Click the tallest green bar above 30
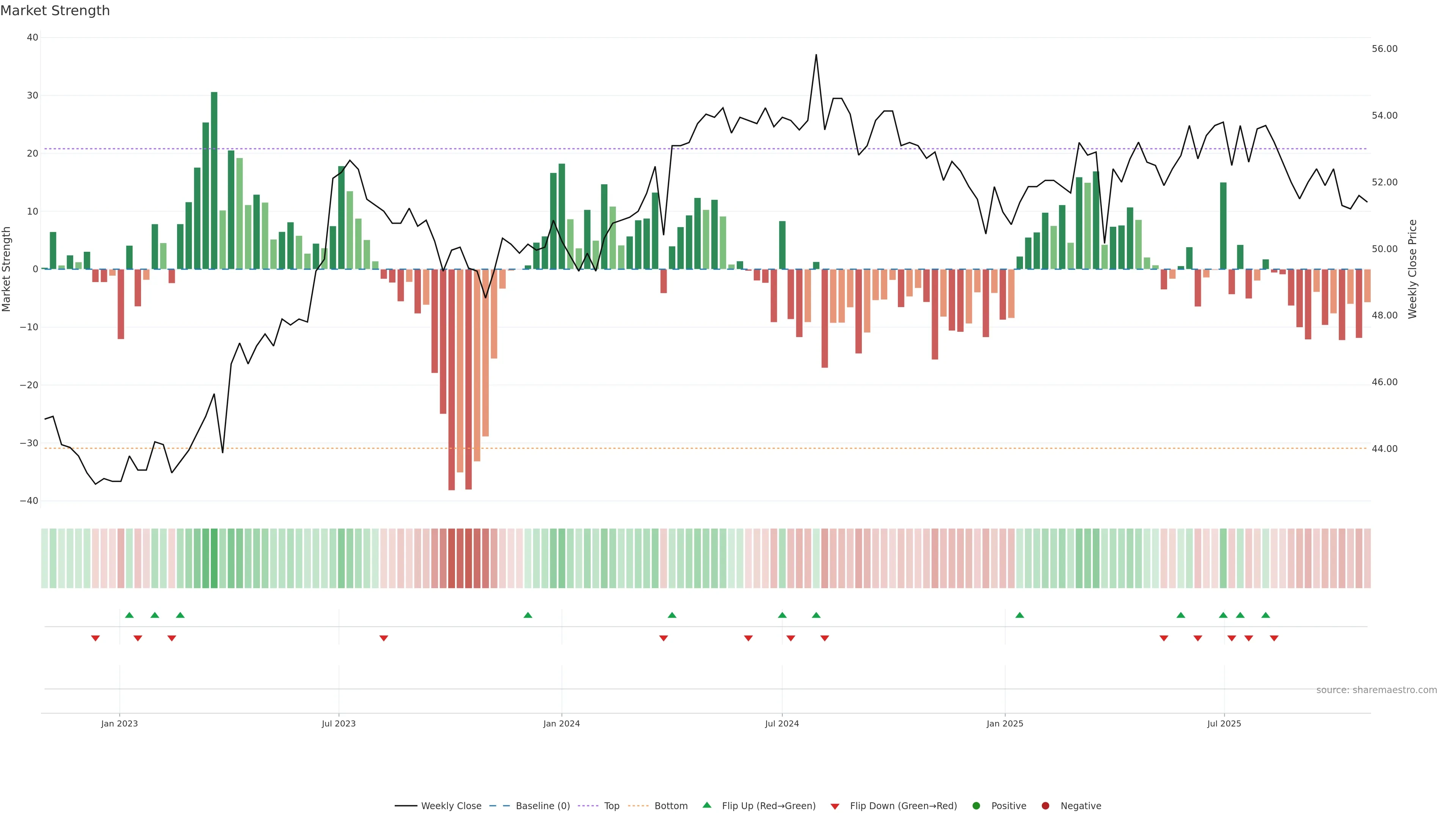The image size is (1456, 819). 214,169
